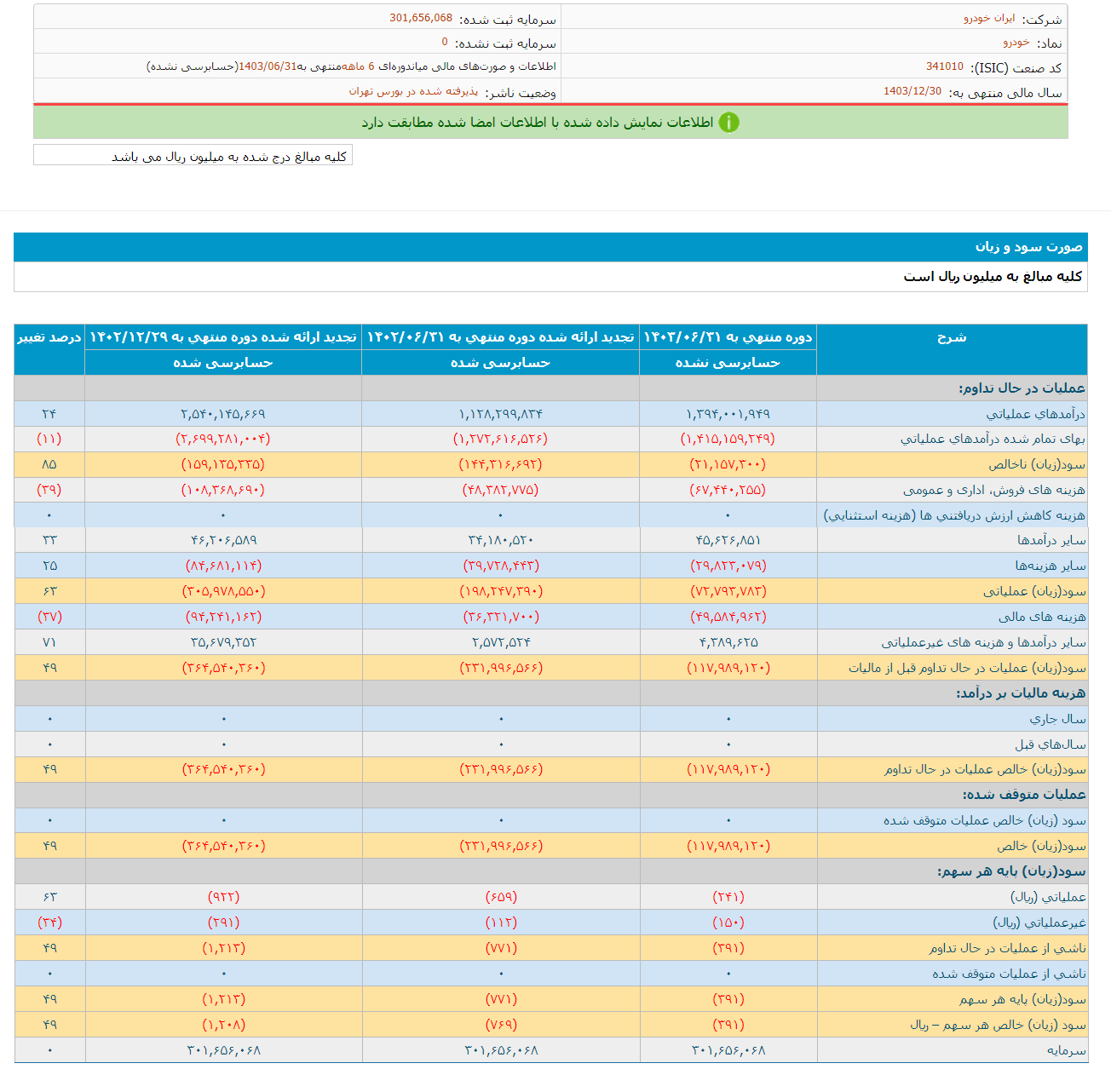Click the ISIC industry code 341010
The height and width of the screenshot is (1092, 1111).
click(x=945, y=66)
